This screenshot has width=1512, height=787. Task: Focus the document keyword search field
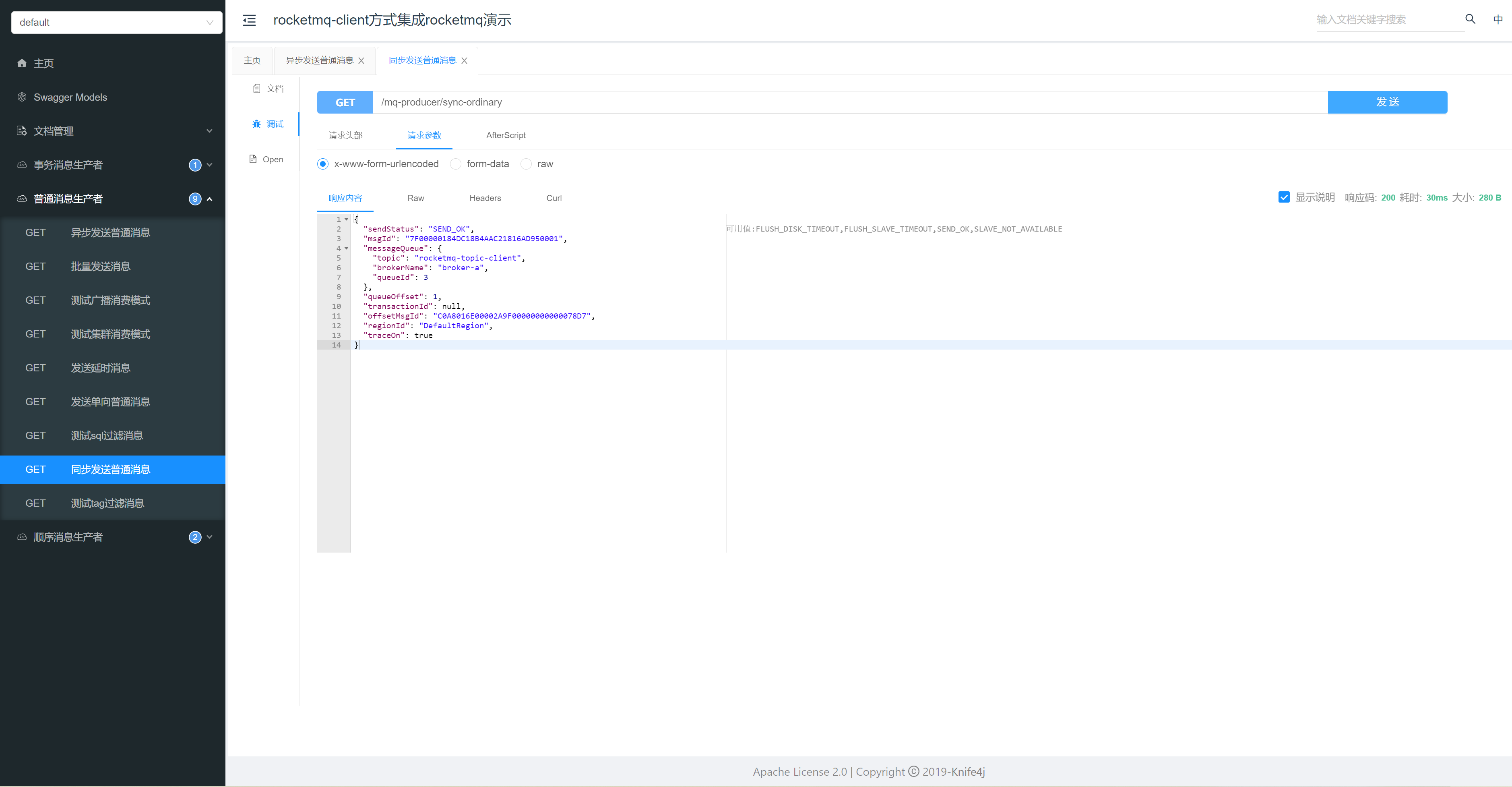1390,19
